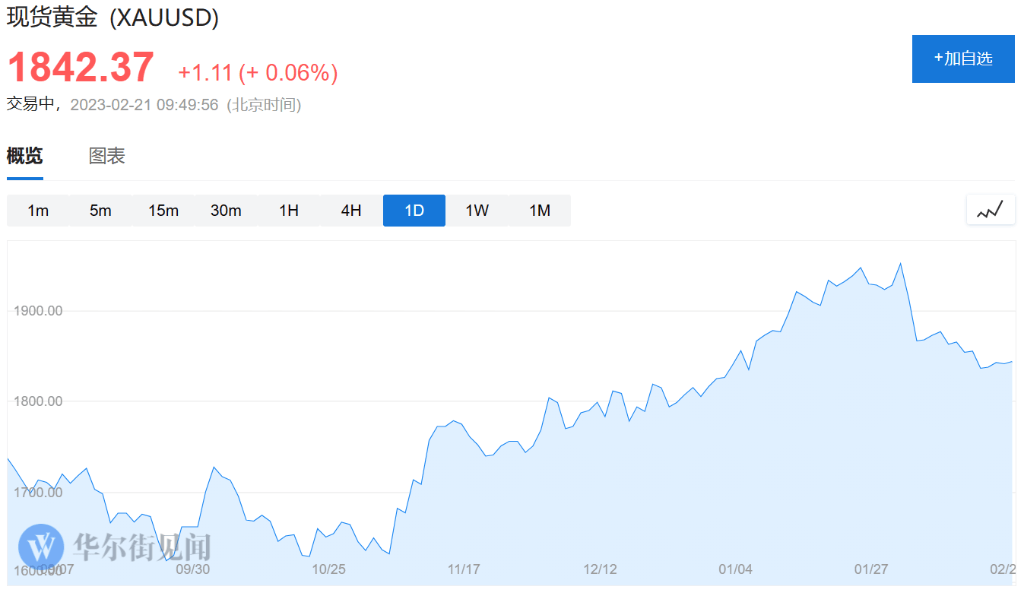Select the 1m timeframe
This screenshot has height=597, width=1024.
click(x=38, y=210)
